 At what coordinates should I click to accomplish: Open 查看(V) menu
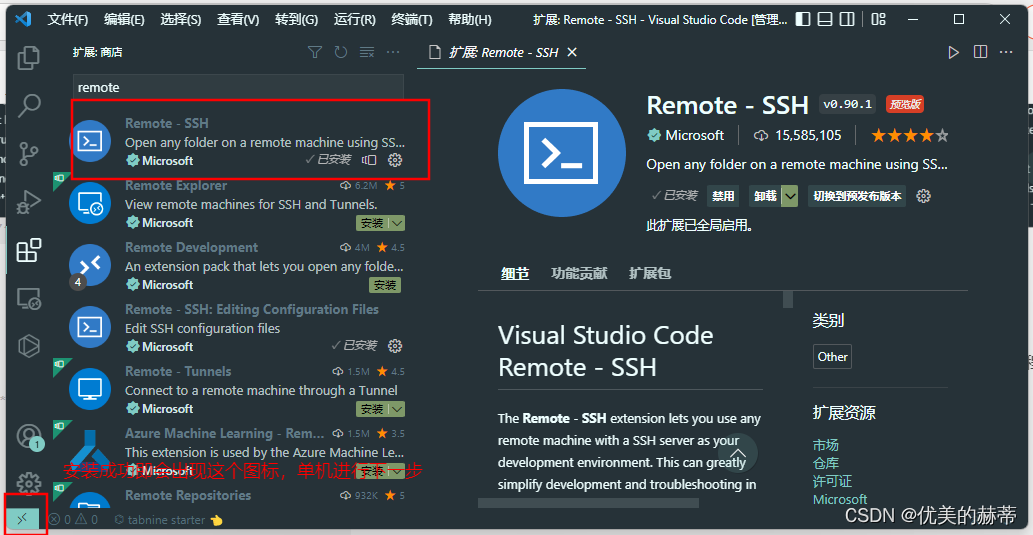pos(238,20)
